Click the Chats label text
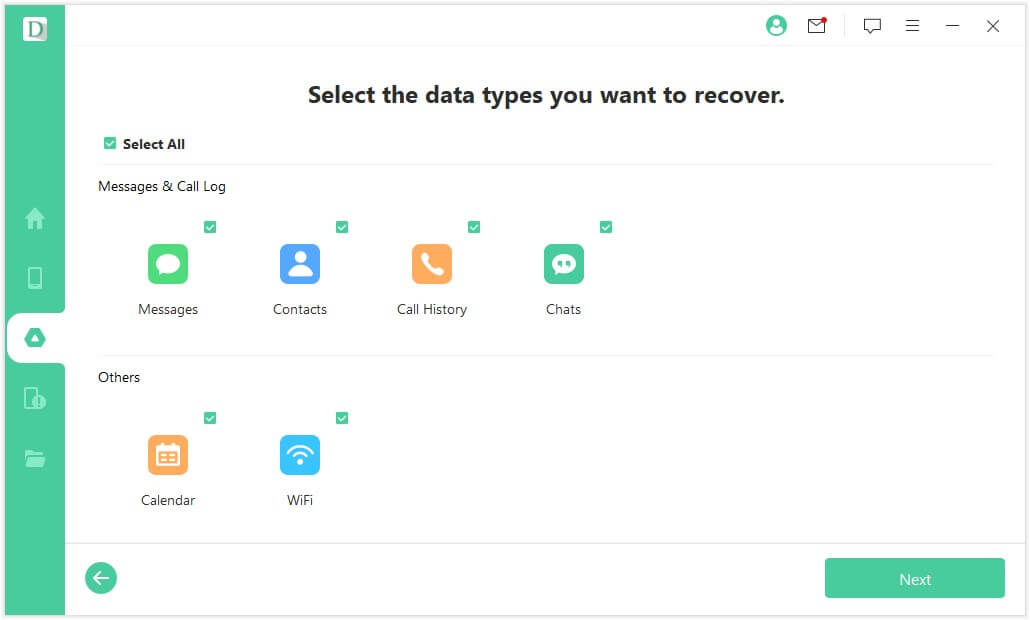The width and height of the screenshot is (1030, 620). point(564,309)
